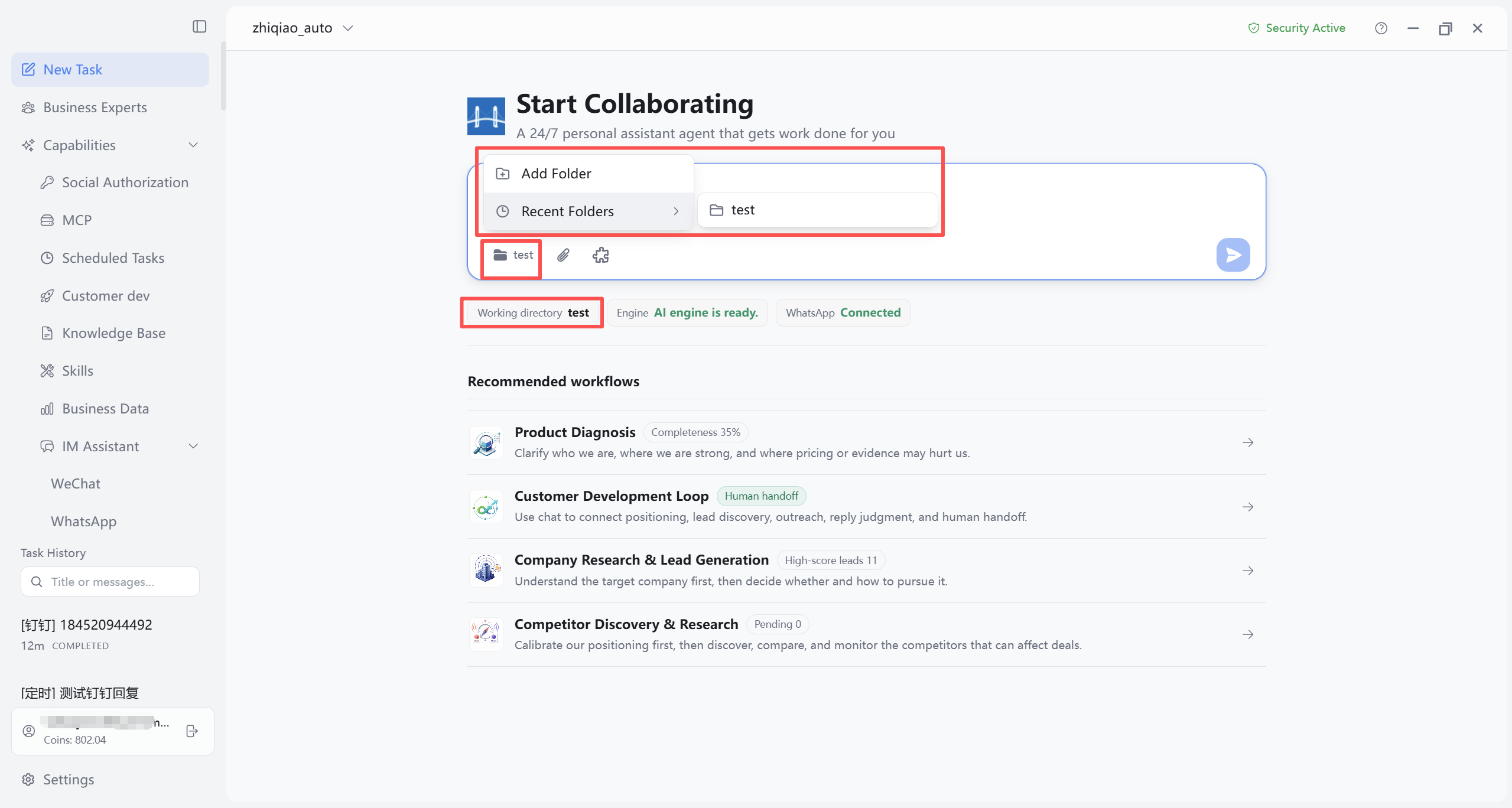Screen dimensions: 1512x808
Task: Open plugins via the puzzle-piece icon
Action: click(x=601, y=255)
